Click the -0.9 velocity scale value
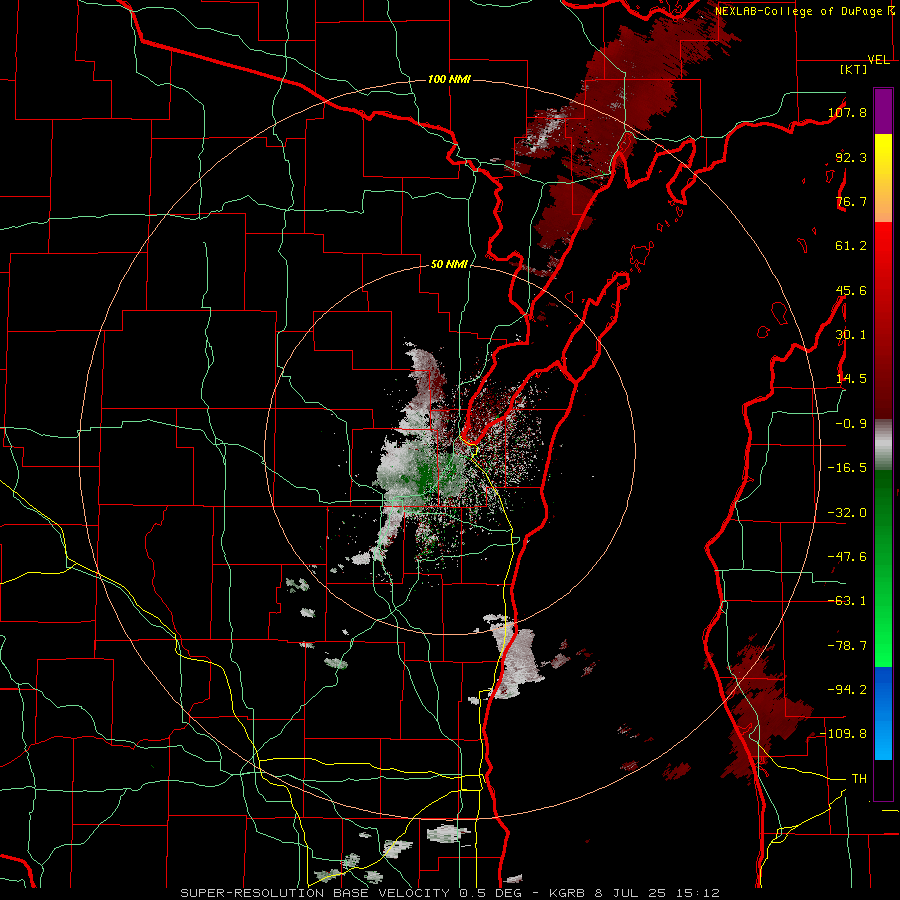This screenshot has height=900, width=900. click(x=851, y=424)
